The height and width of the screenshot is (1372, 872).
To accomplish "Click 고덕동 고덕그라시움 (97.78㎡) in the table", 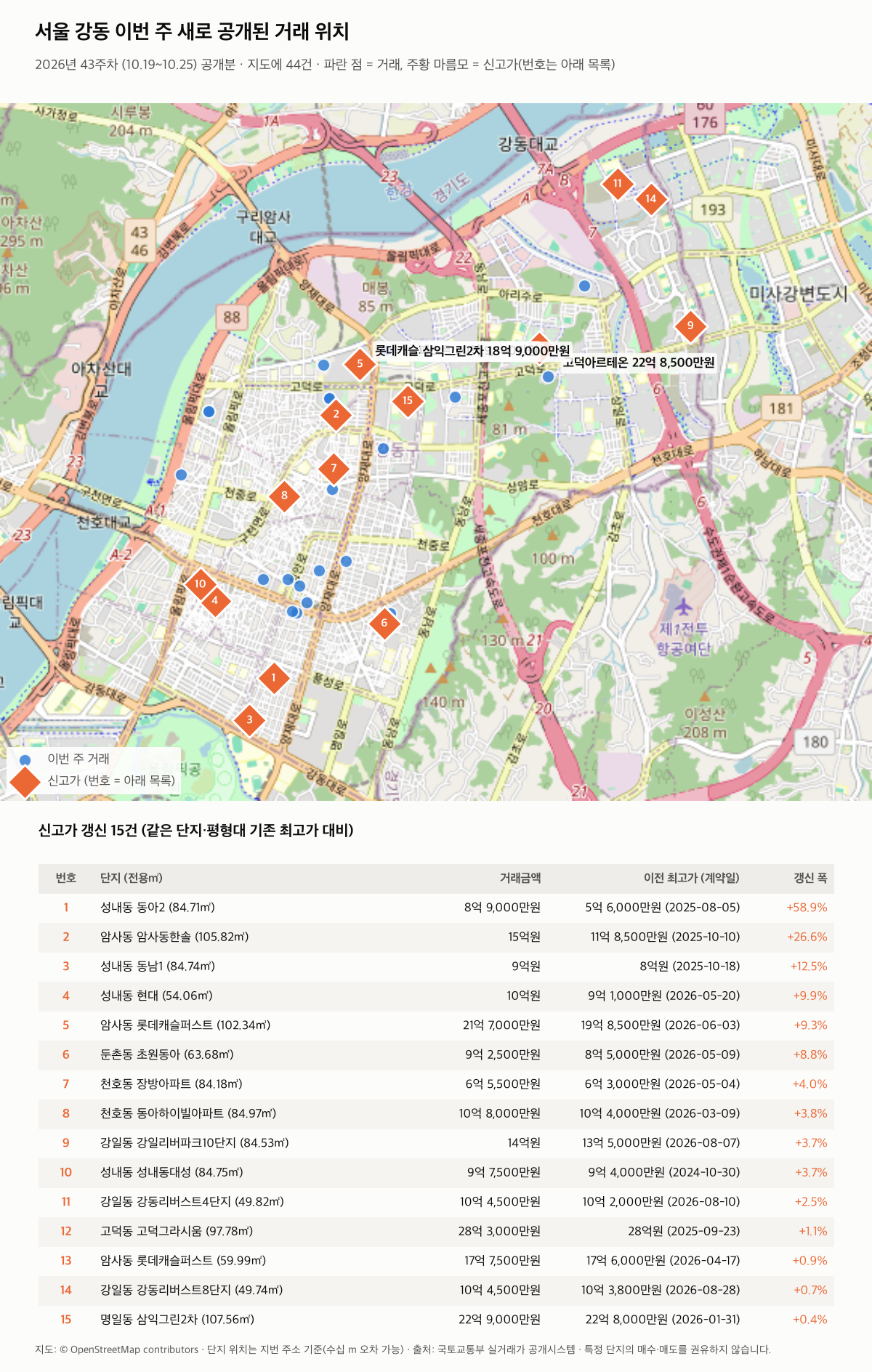I will (x=177, y=1231).
